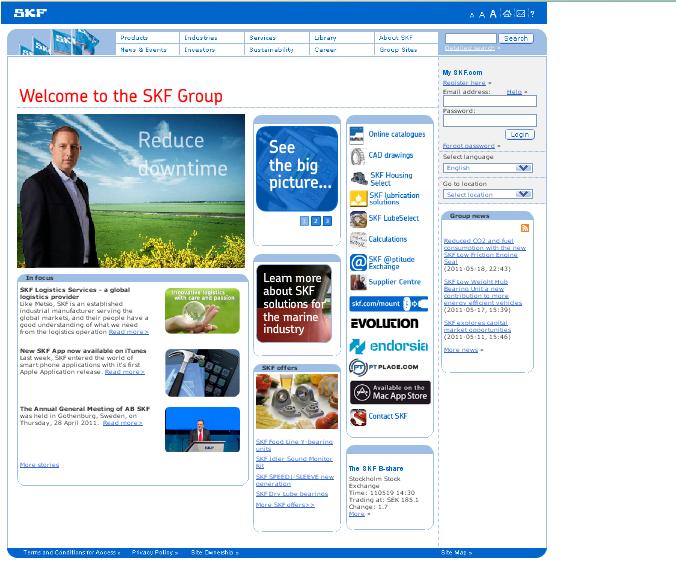Click the More SKF offers link
Screen dimensions: 676x563
coord(285,505)
